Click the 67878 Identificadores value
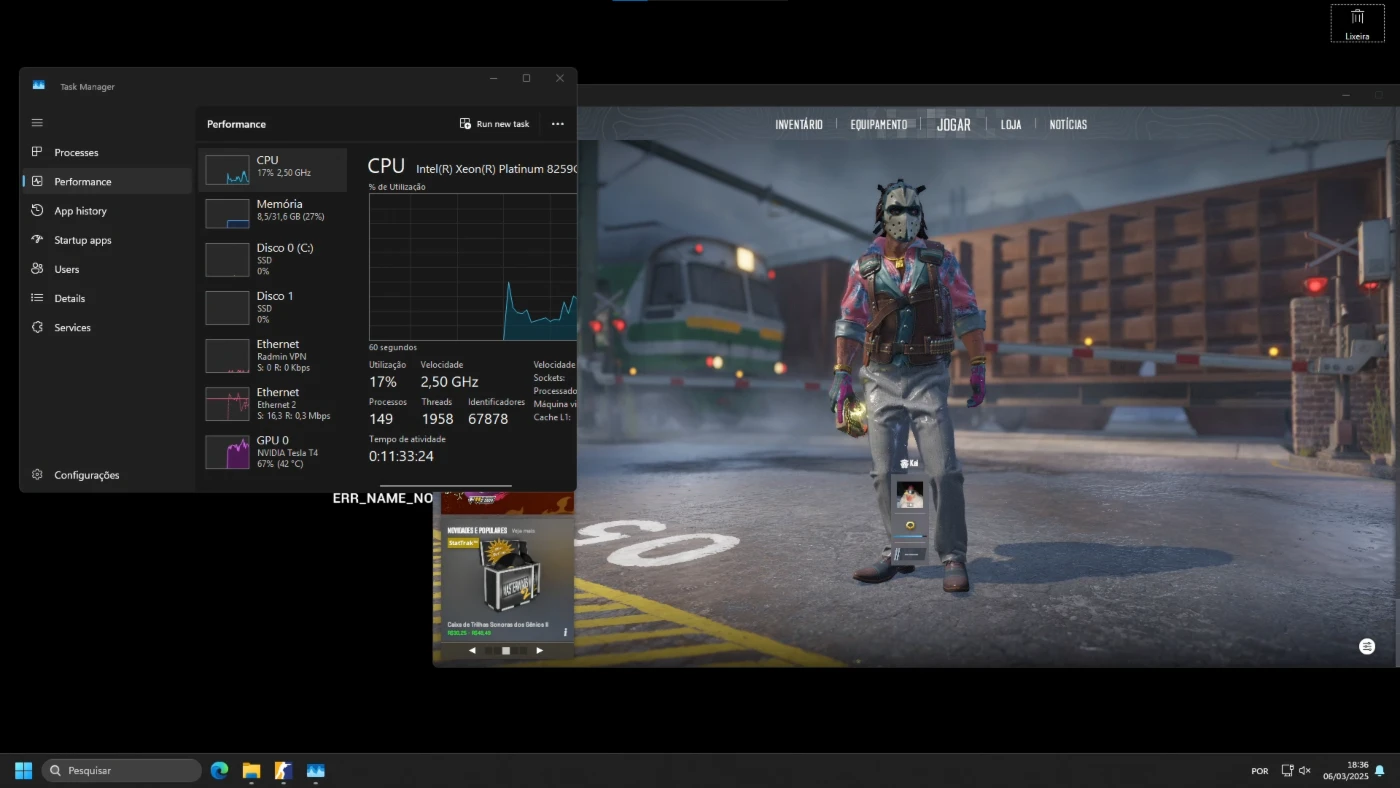The width and height of the screenshot is (1400, 788). (488, 419)
